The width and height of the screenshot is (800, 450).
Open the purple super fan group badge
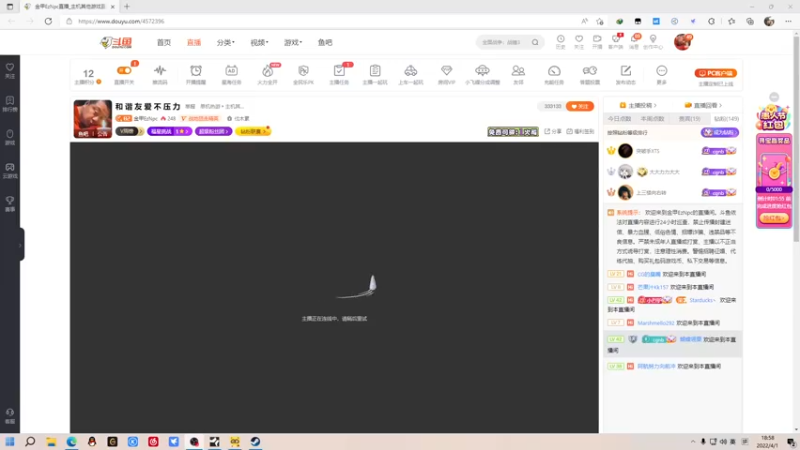(213, 131)
